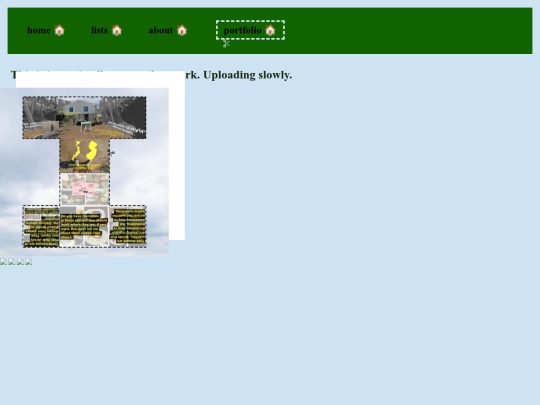The width and height of the screenshot is (540, 405).
Task: Click the house icon beside lists
Action: click(x=117, y=30)
